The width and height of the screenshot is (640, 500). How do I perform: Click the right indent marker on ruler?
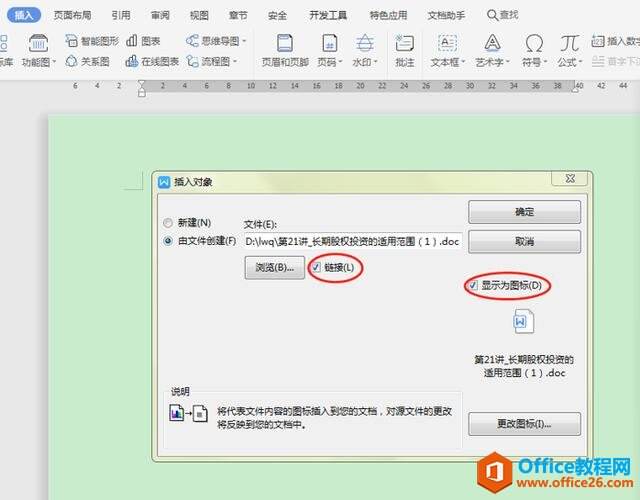(x=575, y=89)
